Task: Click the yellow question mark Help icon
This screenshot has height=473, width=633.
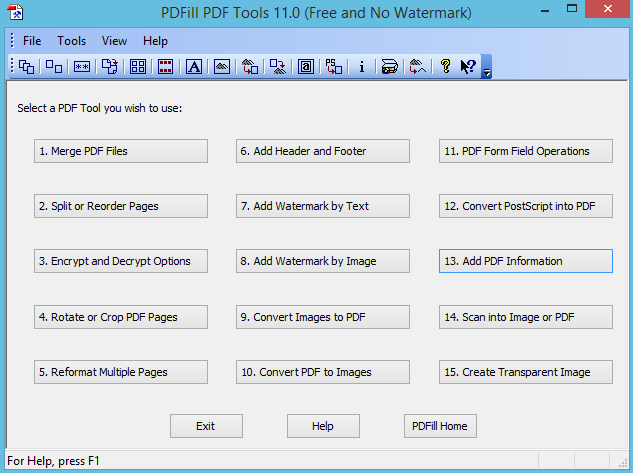Action: tap(446, 67)
